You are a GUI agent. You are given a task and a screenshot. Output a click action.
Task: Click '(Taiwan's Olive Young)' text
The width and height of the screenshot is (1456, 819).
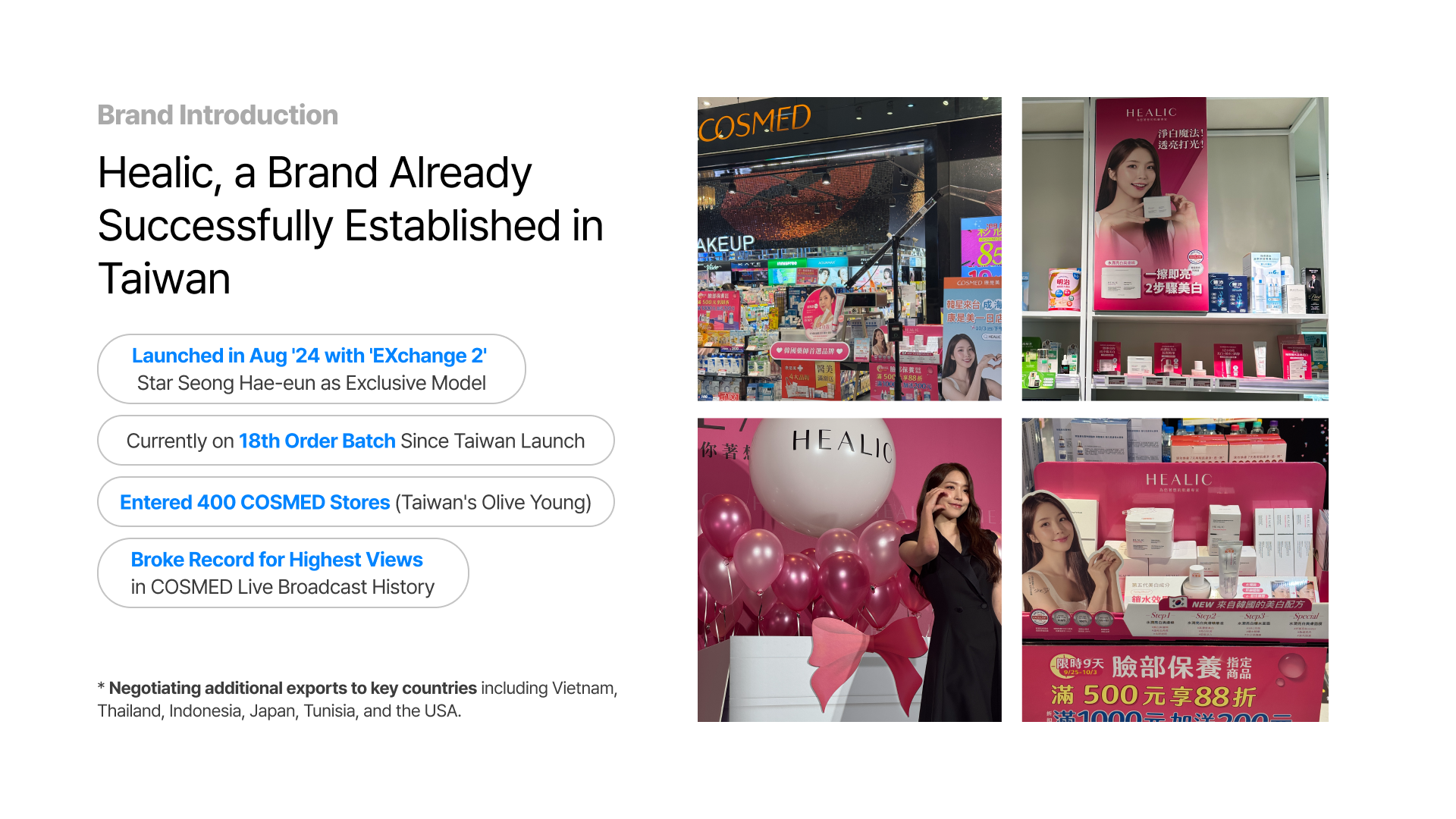tap(493, 503)
